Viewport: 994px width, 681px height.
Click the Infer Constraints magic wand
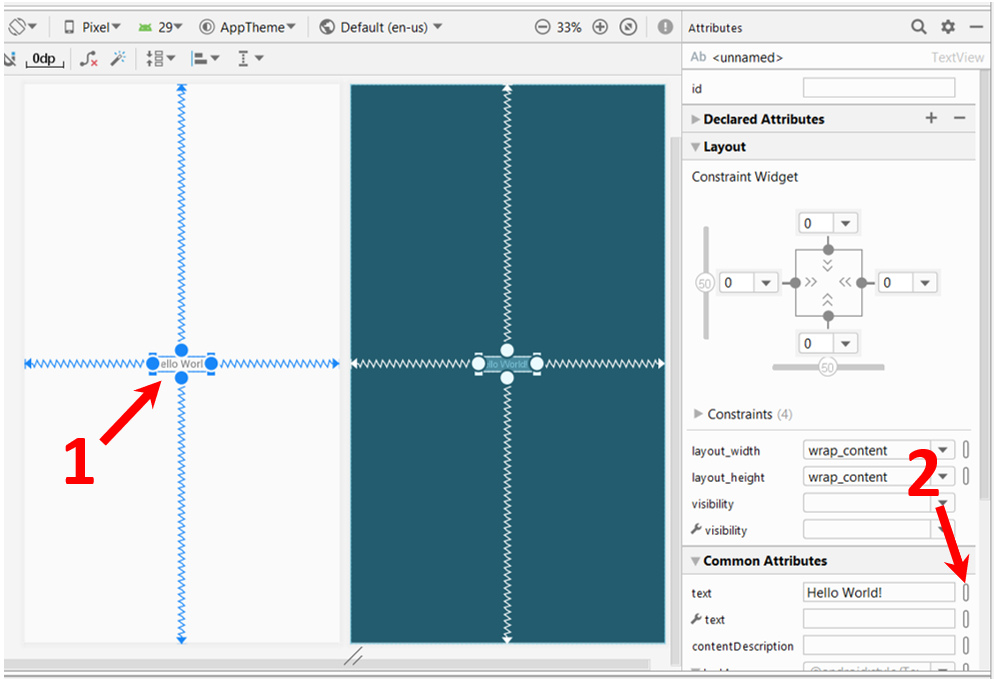[x=118, y=59]
